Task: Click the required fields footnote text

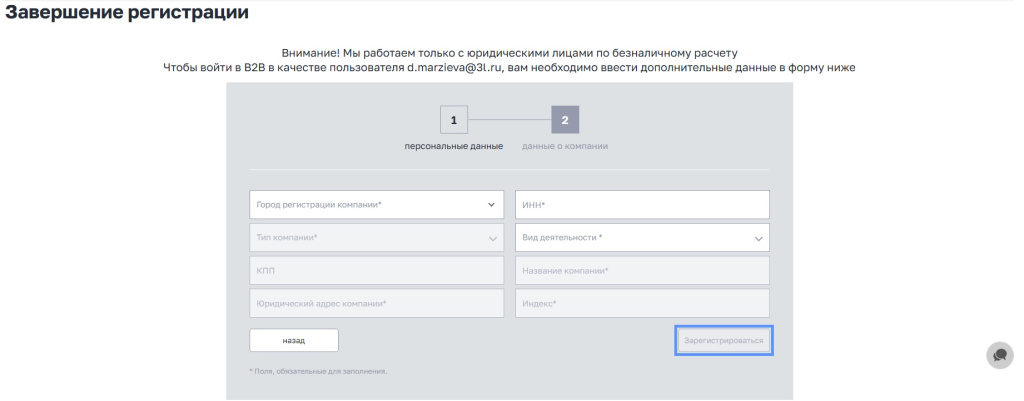Action: point(318,371)
